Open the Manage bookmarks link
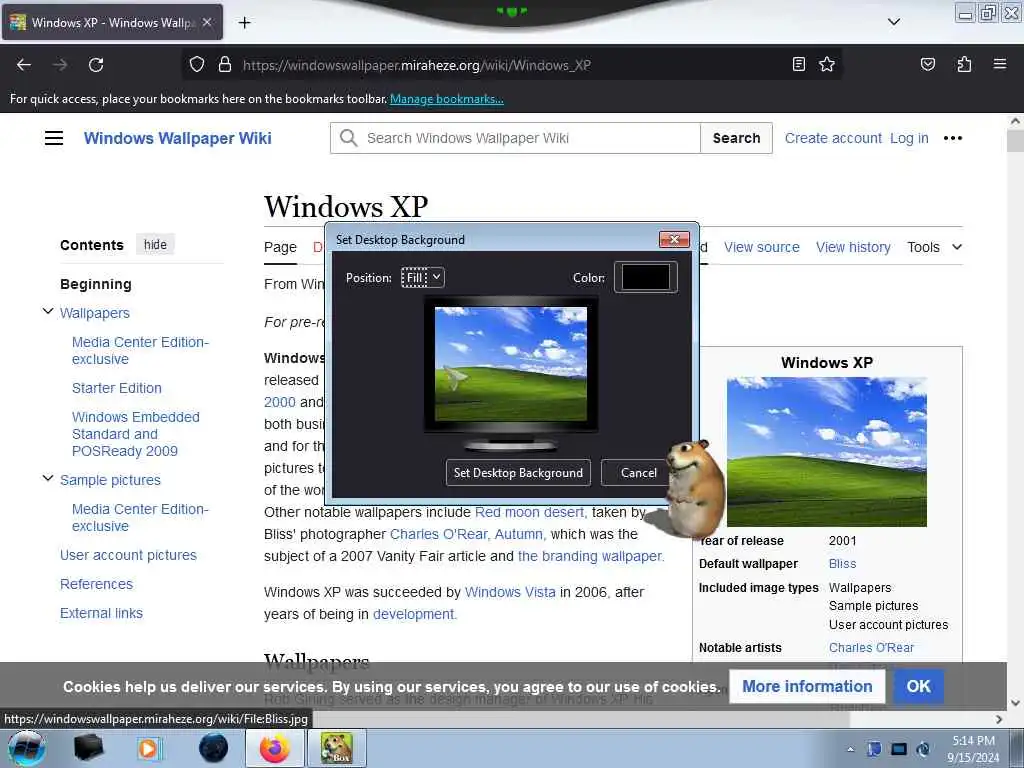This screenshot has height=768, width=1024. 447,99
